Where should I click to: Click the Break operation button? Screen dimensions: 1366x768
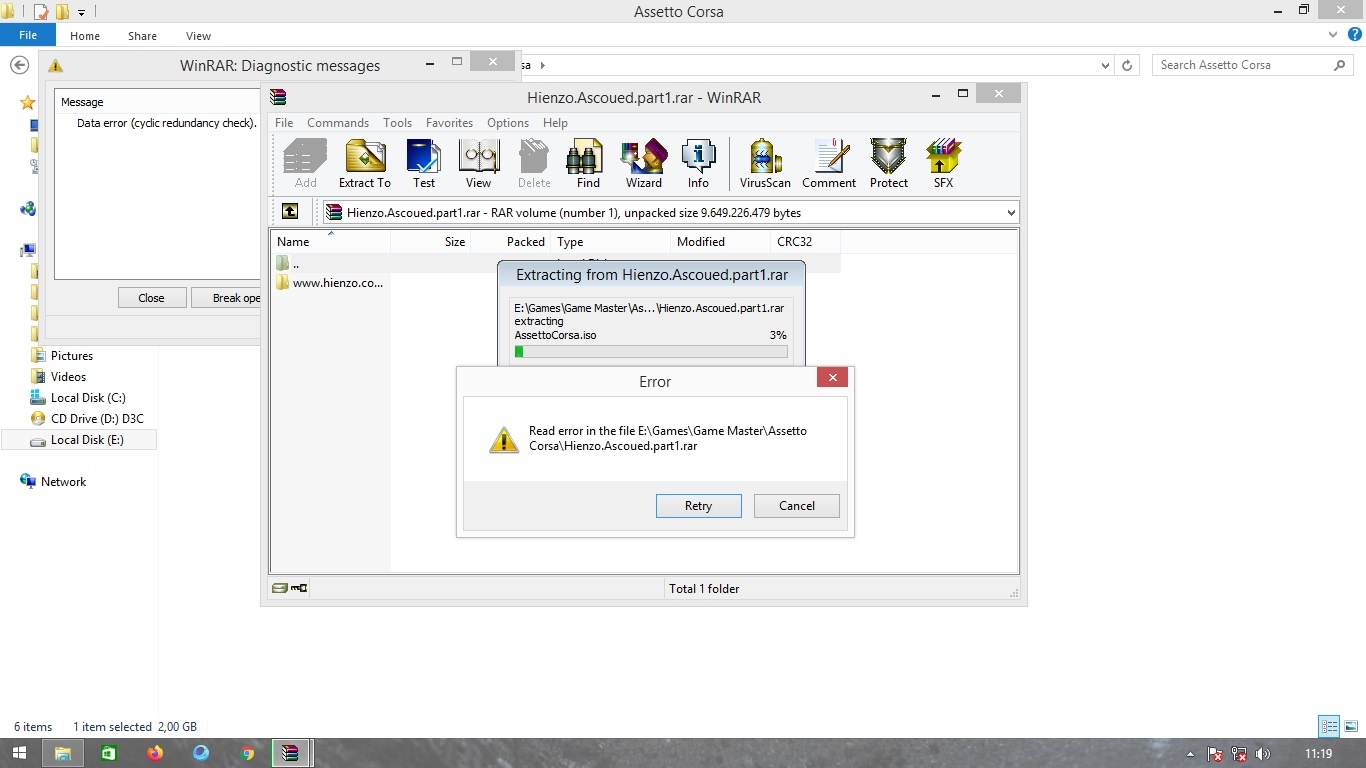point(228,298)
